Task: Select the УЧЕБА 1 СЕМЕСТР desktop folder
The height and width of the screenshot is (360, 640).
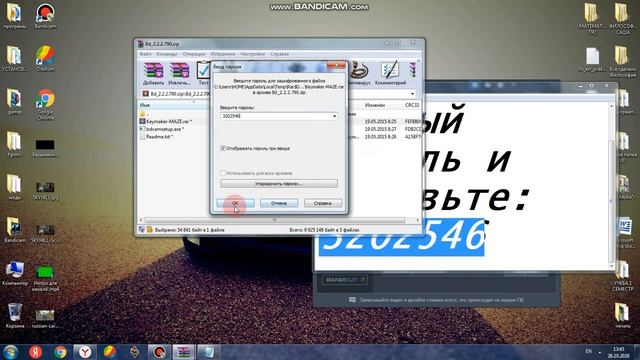Action: point(622,276)
